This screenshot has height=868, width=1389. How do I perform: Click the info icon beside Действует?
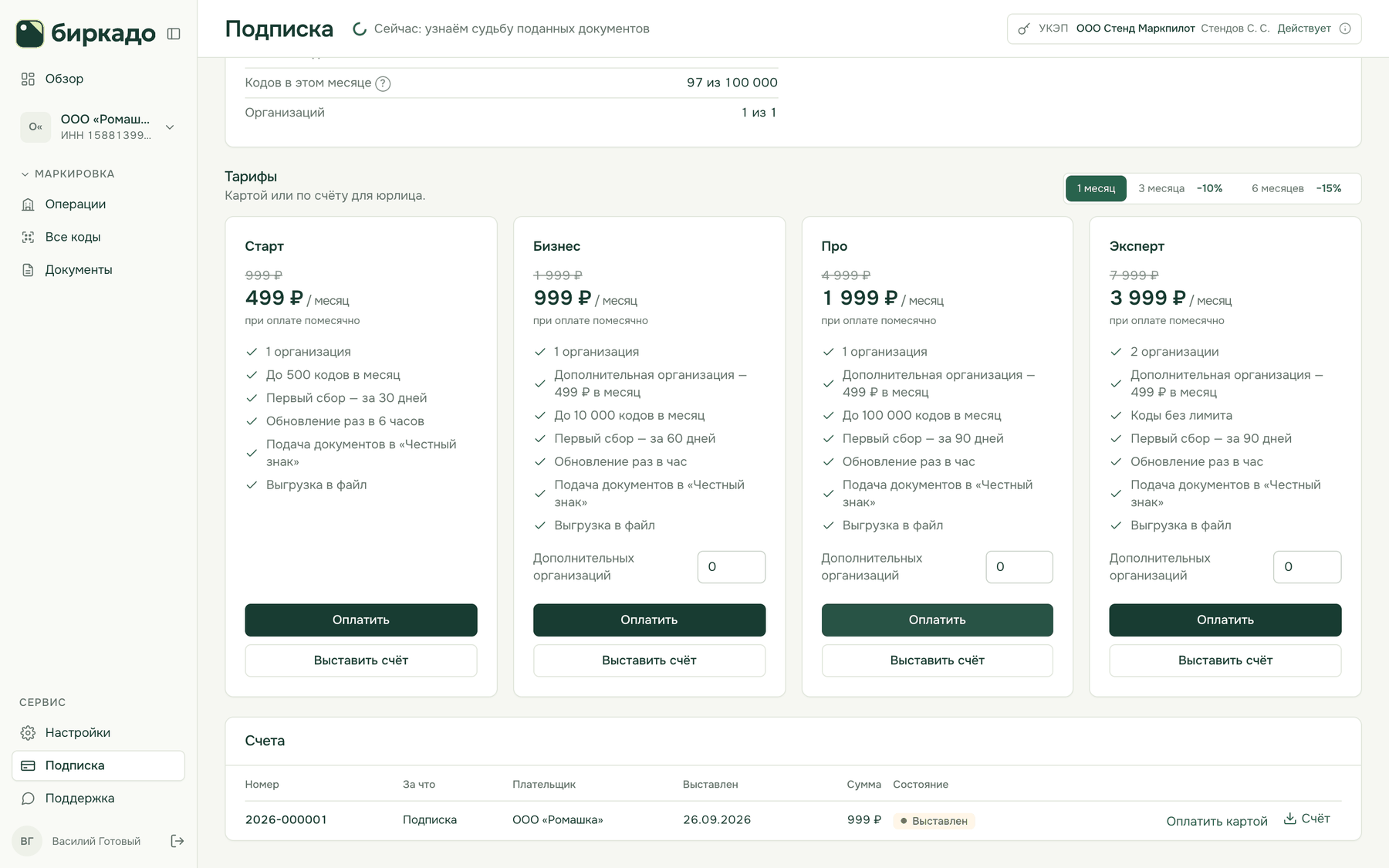(x=1345, y=29)
